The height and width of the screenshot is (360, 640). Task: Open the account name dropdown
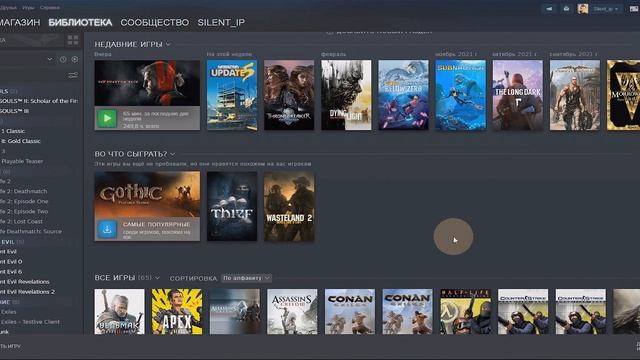pyautogui.click(x=606, y=9)
